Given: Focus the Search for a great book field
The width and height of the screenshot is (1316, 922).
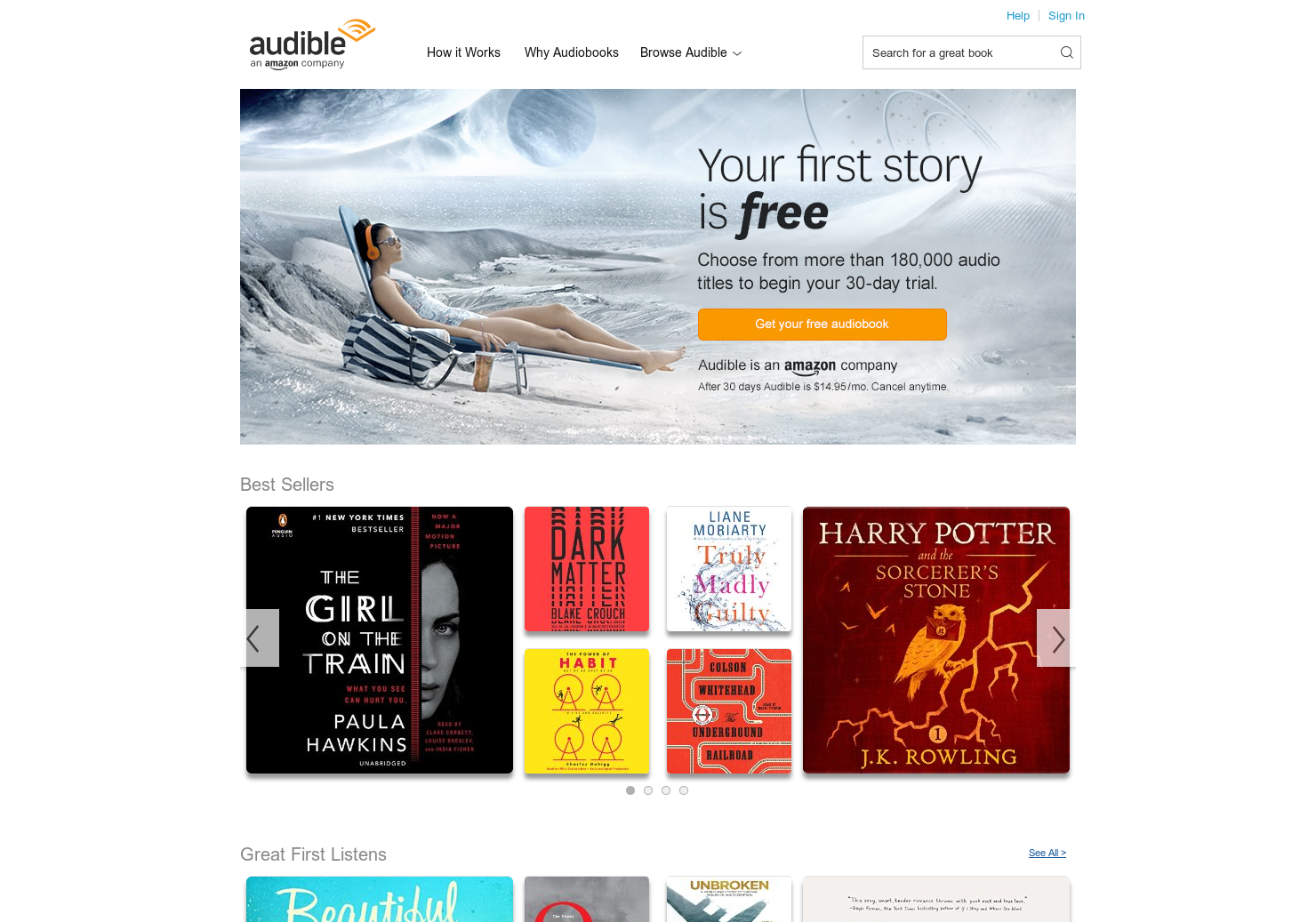Looking at the screenshot, I should (x=960, y=52).
